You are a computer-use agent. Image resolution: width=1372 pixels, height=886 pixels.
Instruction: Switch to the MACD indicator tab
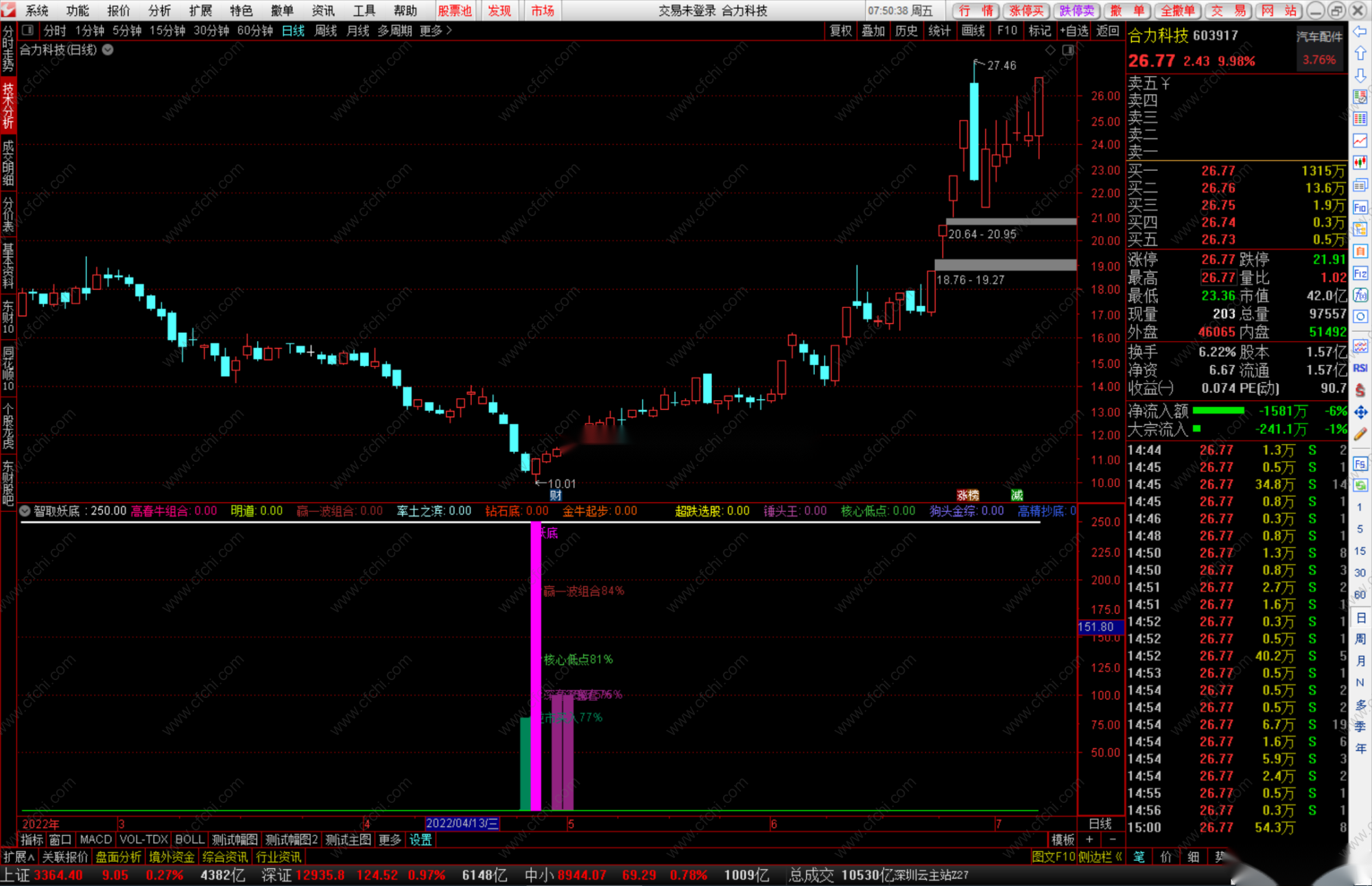coord(95,839)
